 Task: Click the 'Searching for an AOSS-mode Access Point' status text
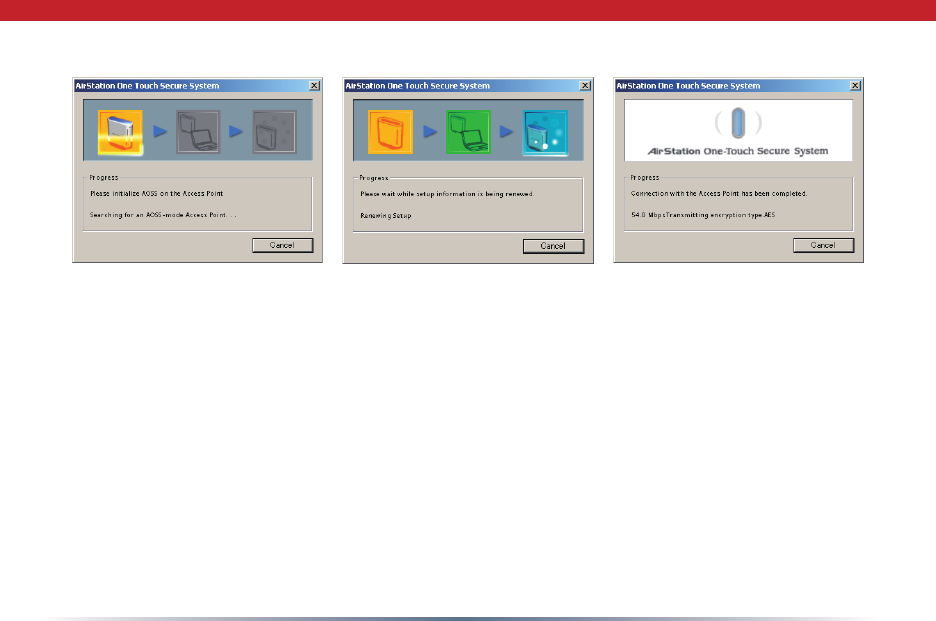pos(163,215)
